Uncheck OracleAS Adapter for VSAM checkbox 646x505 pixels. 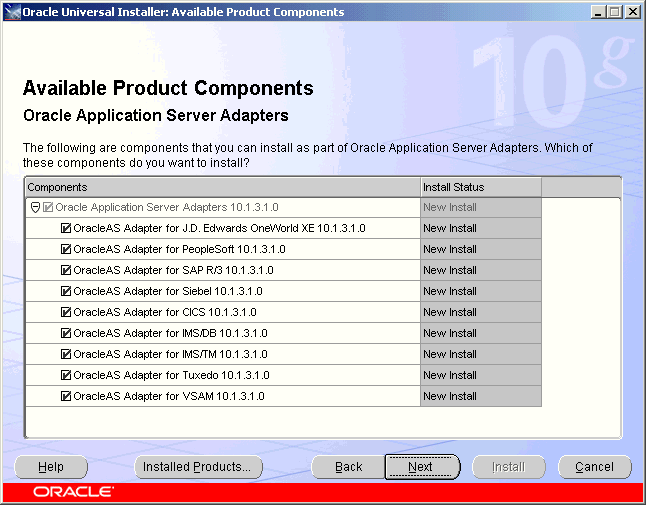66,396
